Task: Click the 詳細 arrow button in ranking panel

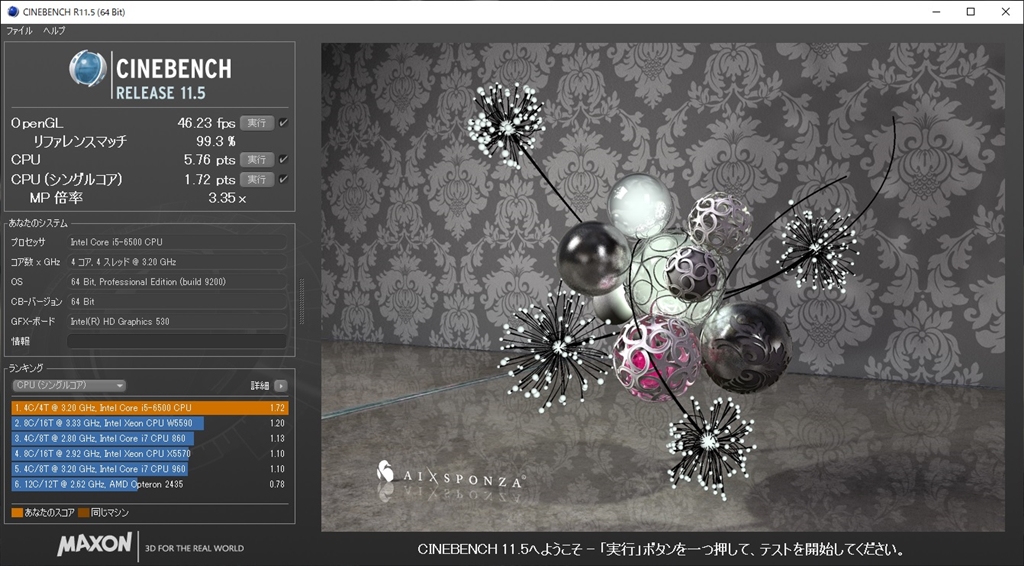Action: (281, 386)
